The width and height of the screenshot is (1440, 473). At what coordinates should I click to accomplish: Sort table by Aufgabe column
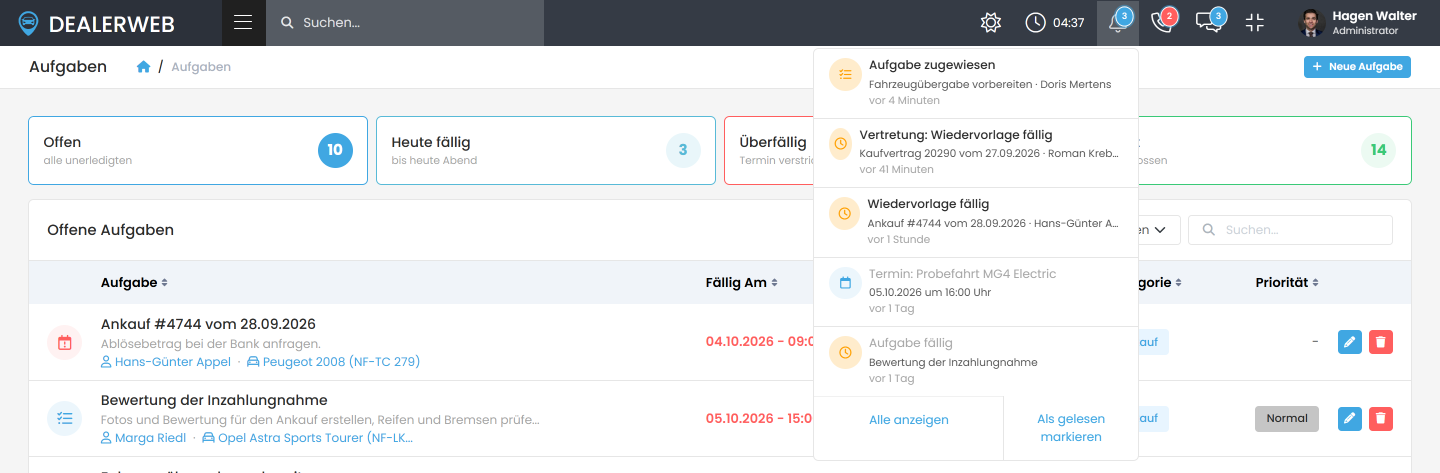click(134, 283)
